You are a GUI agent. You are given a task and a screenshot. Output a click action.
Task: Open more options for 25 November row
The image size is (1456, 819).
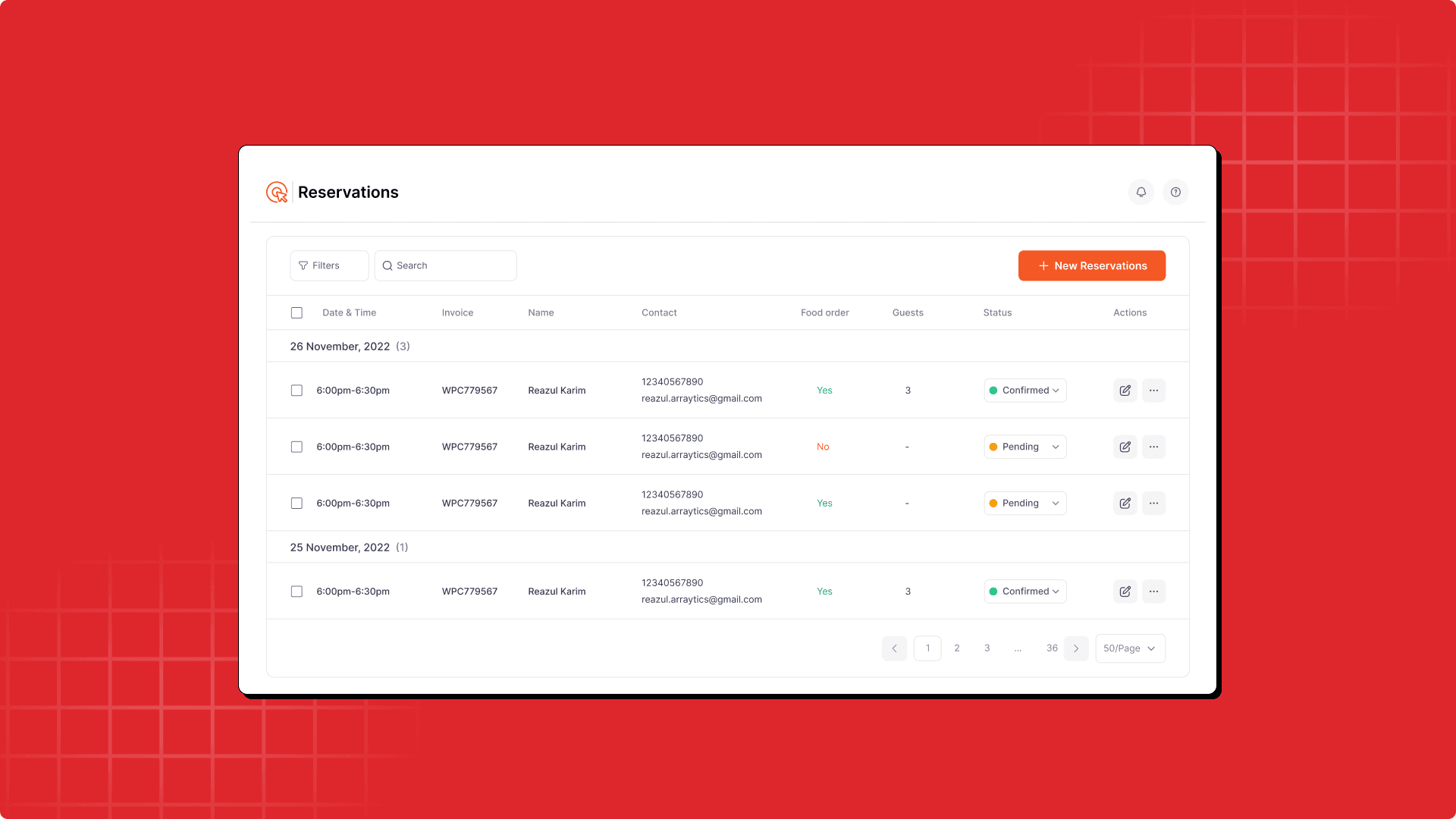click(x=1153, y=591)
